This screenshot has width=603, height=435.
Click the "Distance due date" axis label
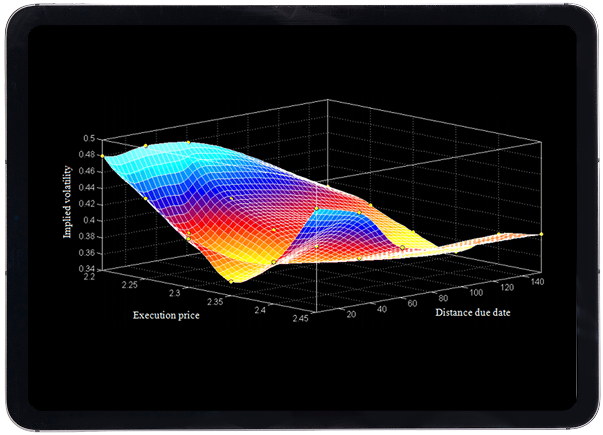click(478, 313)
